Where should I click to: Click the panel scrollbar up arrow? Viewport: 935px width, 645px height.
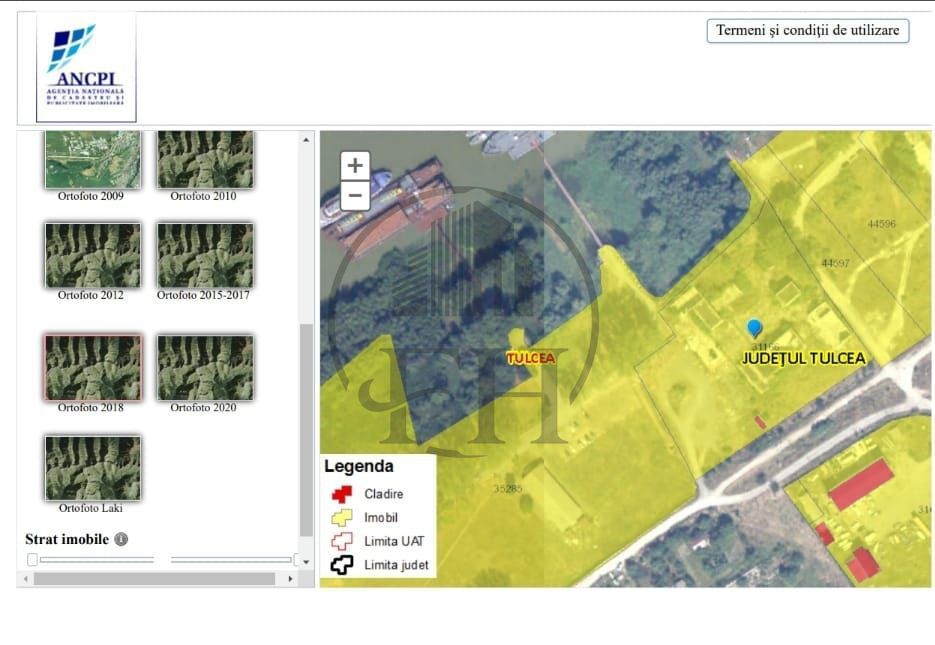tap(306, 140)
